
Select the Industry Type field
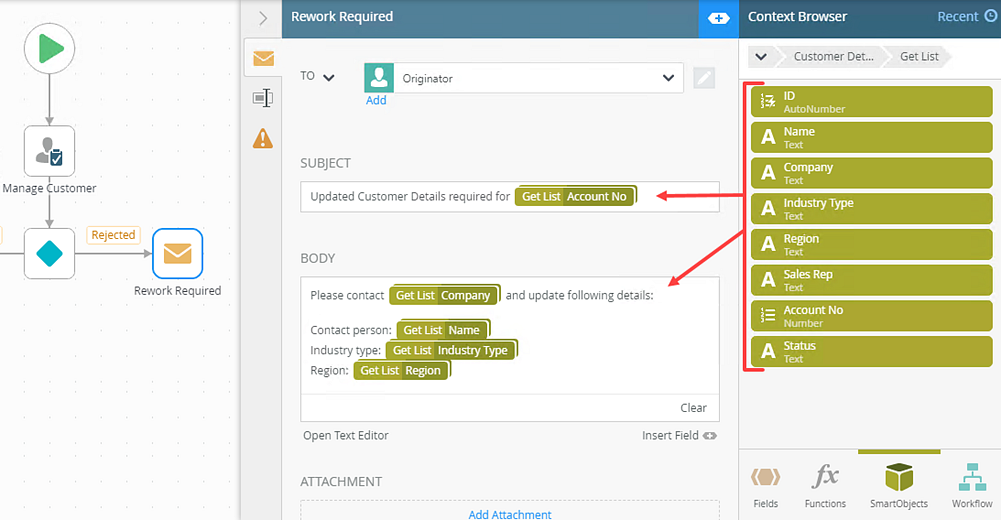[x=871, y=209]
